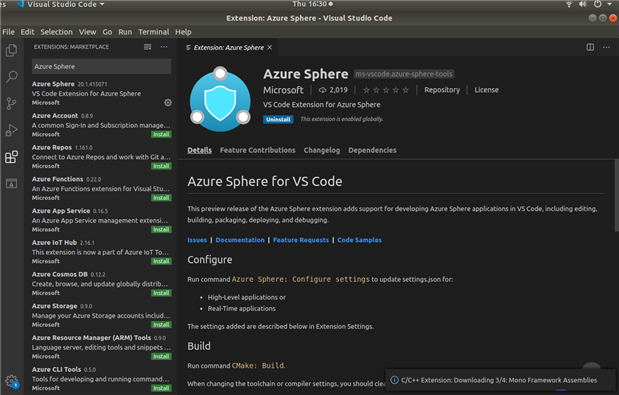Image resolution: width=619 pixels, height=395 pixels.
Task: Open the Terminal menu
Action: 154,32
